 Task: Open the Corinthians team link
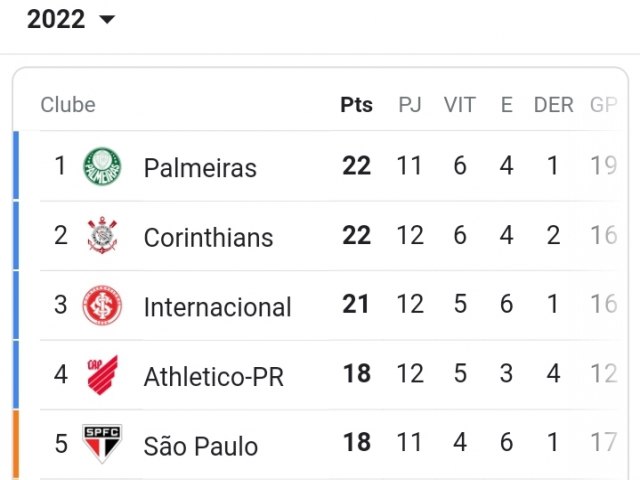tap(208, 237)
